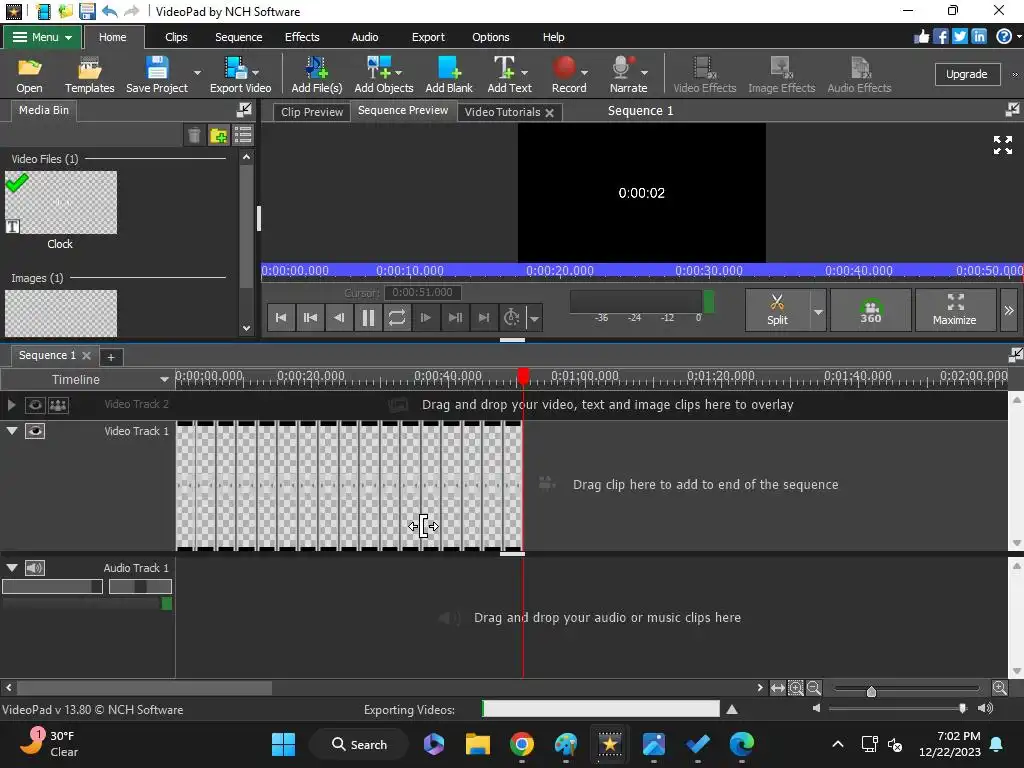Select the Clock clip thumbnail in Media Bin
Image resolution: width=1024 pixels, height=768 pixels.
pos(61,202)
